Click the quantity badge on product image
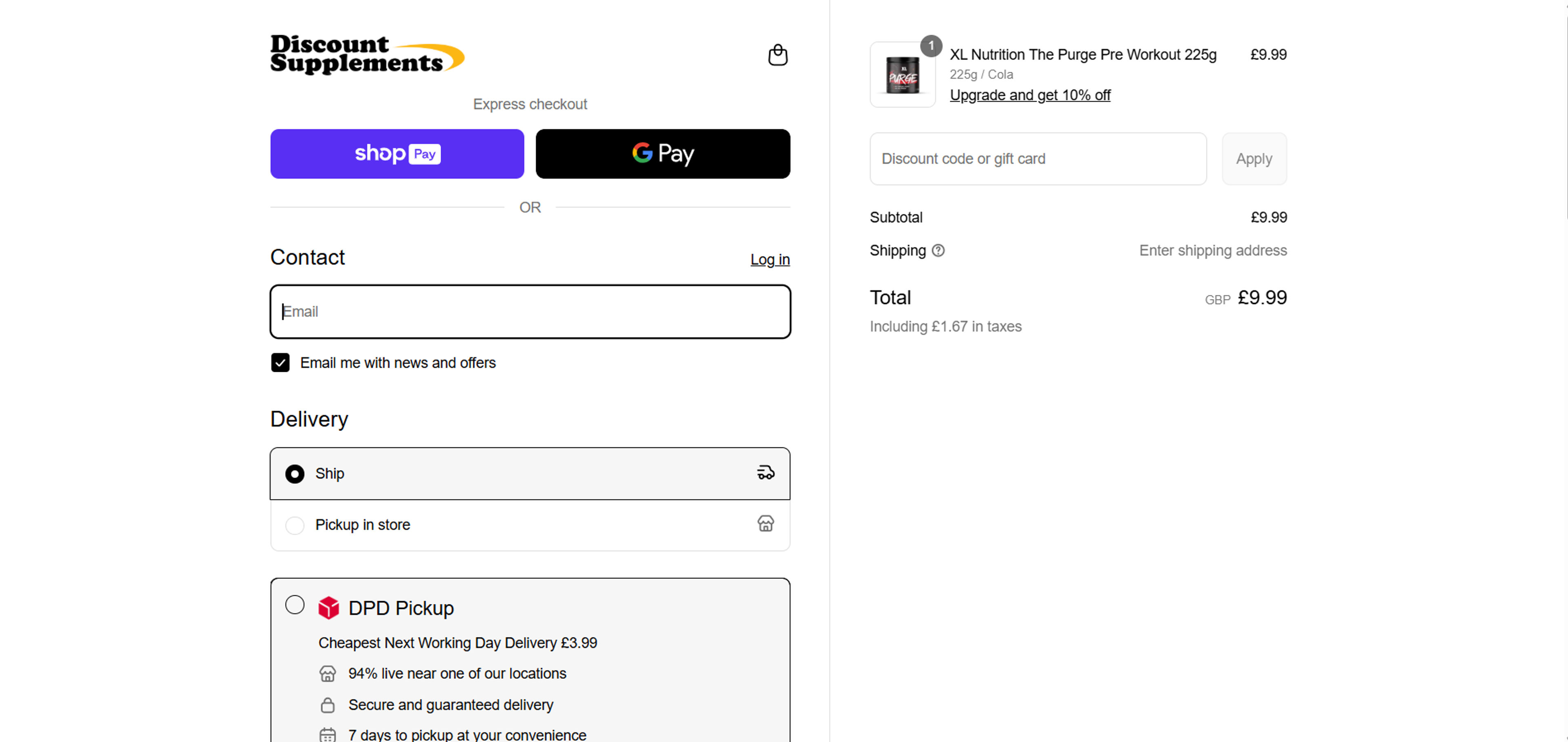1568x742 pixels. (931, 46)
